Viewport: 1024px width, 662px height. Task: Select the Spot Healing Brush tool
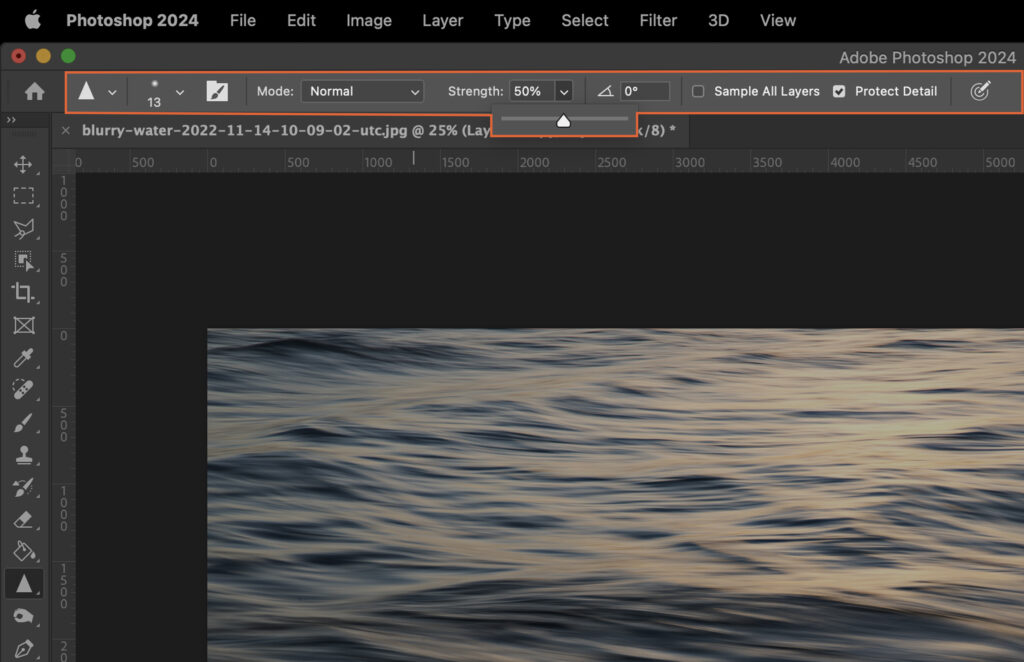click(x=23, y=390)
